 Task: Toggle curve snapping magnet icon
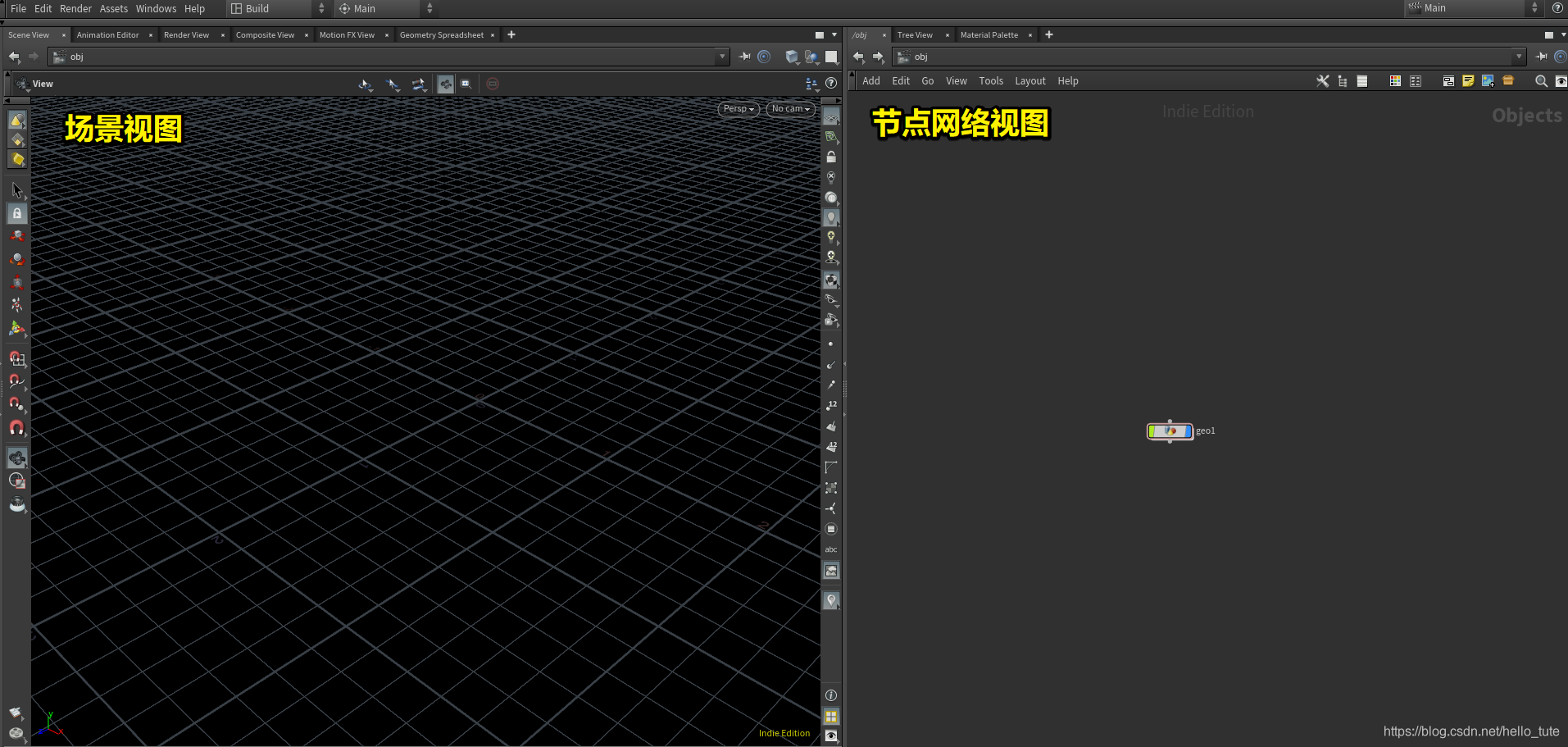(x=16, y=381)
